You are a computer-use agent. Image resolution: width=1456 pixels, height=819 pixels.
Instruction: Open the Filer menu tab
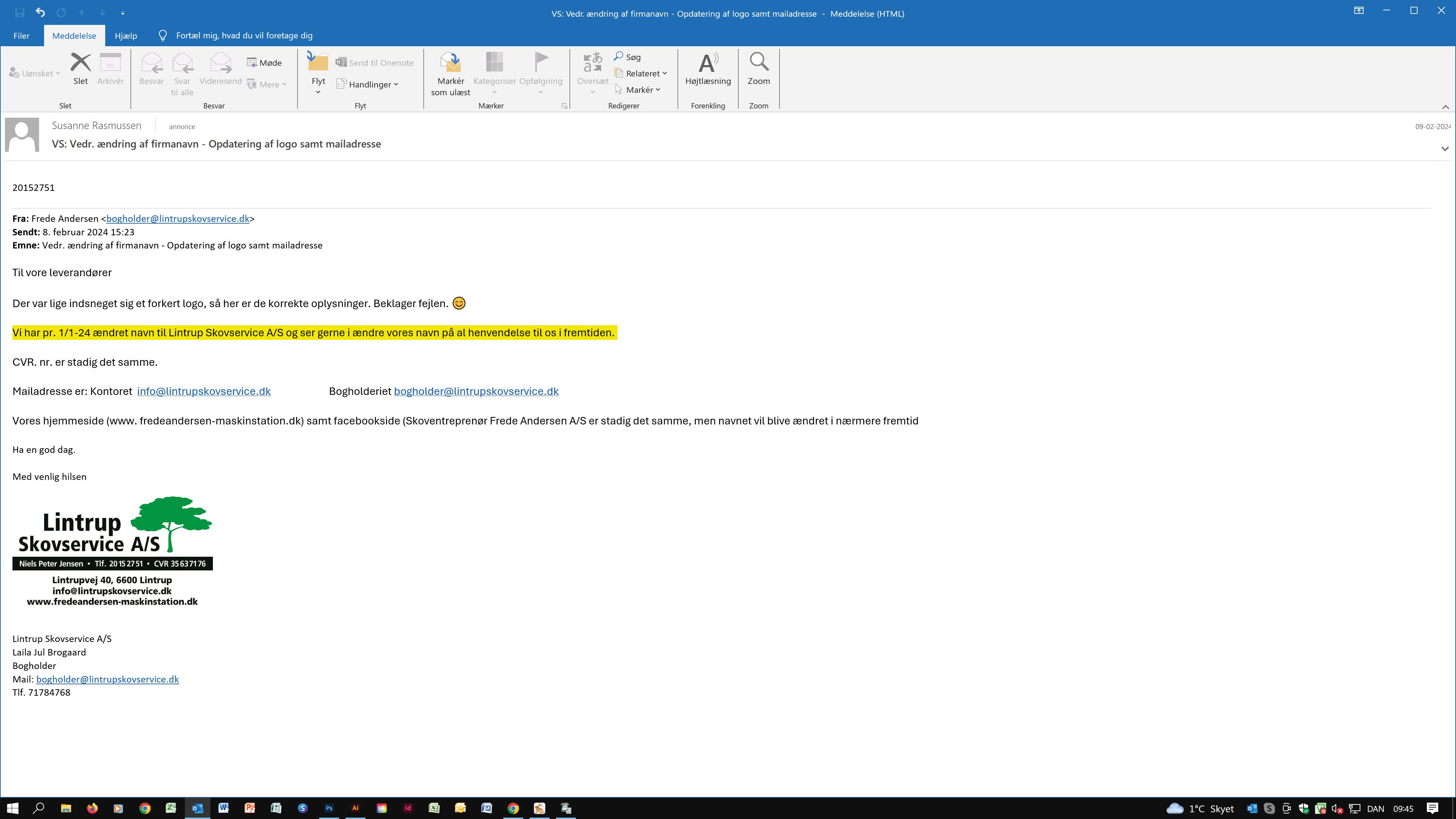[x=21, y=36]
